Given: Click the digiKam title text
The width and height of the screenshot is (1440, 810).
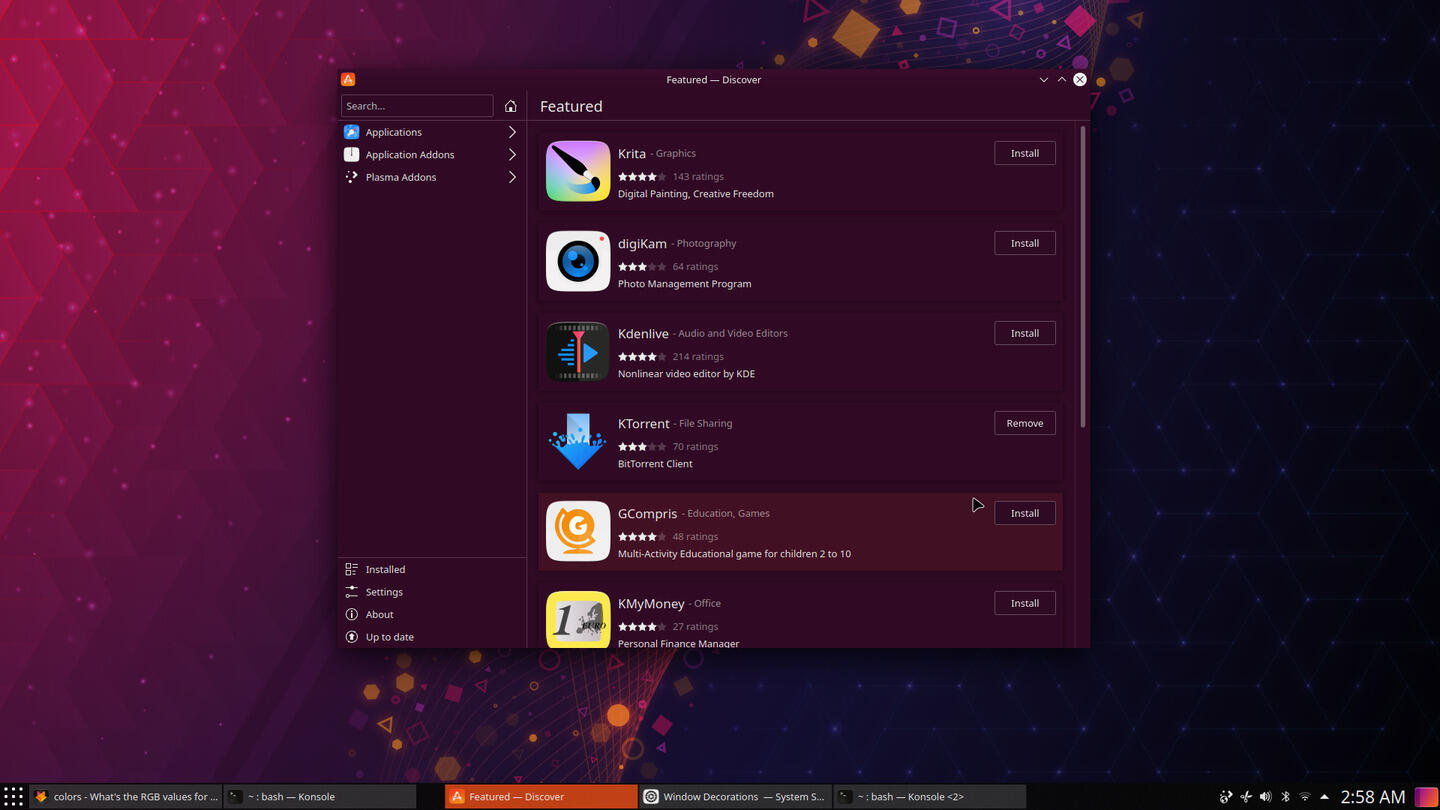Looking at the screenshot, I should click(x=642, y=243).
